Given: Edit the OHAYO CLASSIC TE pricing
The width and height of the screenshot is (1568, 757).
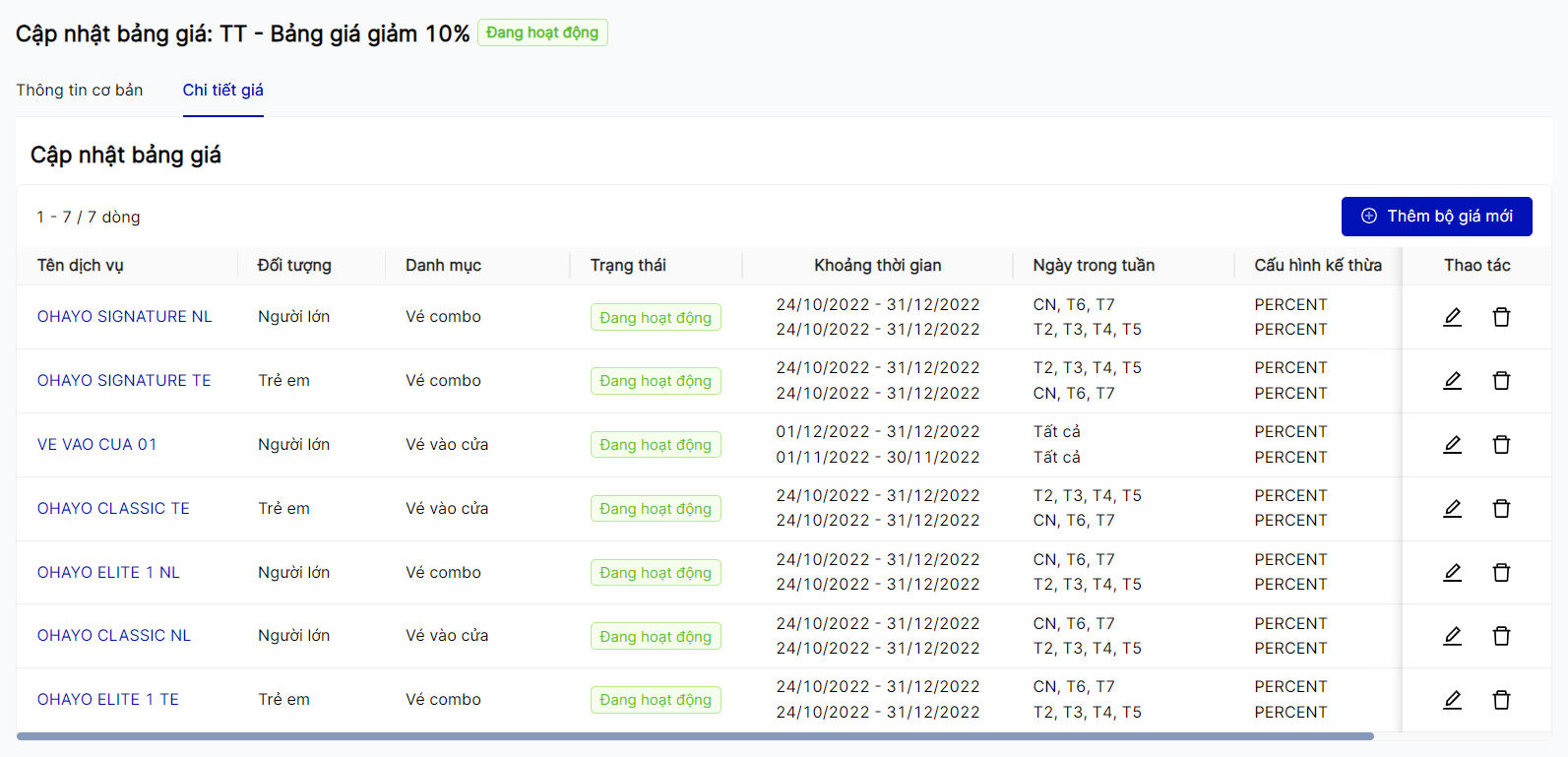Looking at the screenshot, I should tap(1452, 509).
